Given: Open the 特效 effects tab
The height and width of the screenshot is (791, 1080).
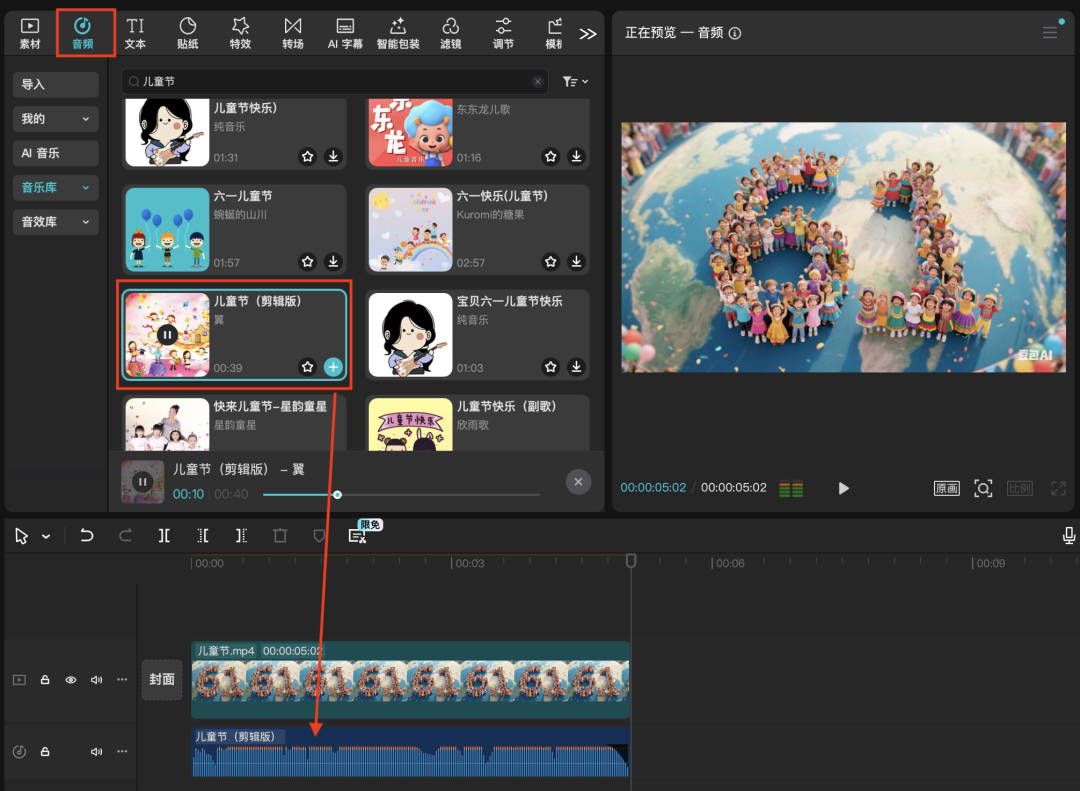Looking at the screenshot, I should (x=240, y=32).
